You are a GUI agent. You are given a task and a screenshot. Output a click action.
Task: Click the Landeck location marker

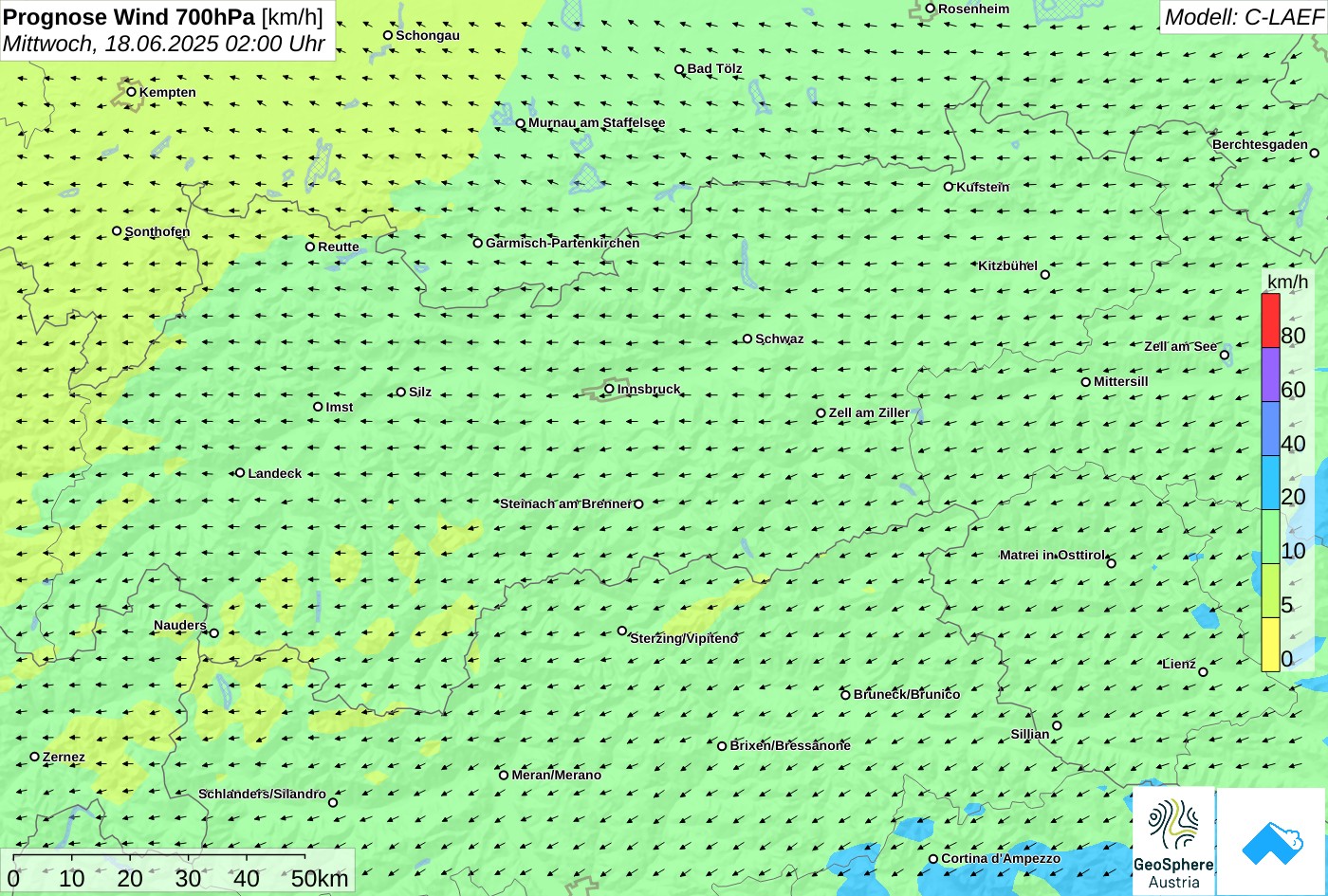tap(240, 472)
